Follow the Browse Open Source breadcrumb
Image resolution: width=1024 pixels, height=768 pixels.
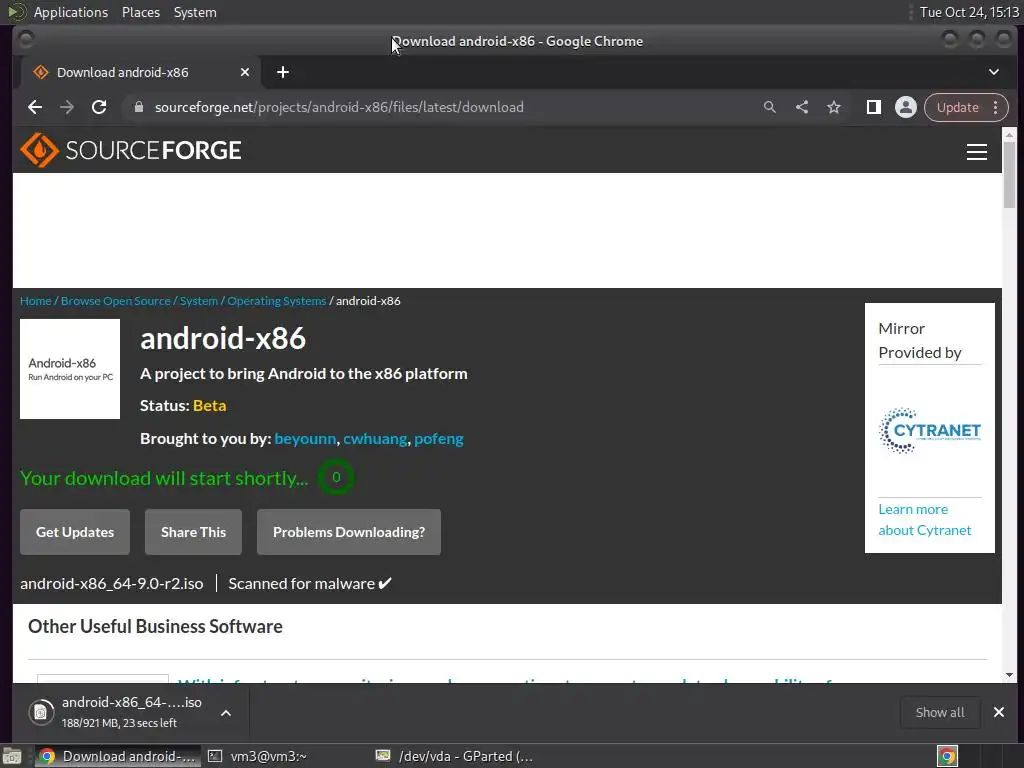pos(116,301)
